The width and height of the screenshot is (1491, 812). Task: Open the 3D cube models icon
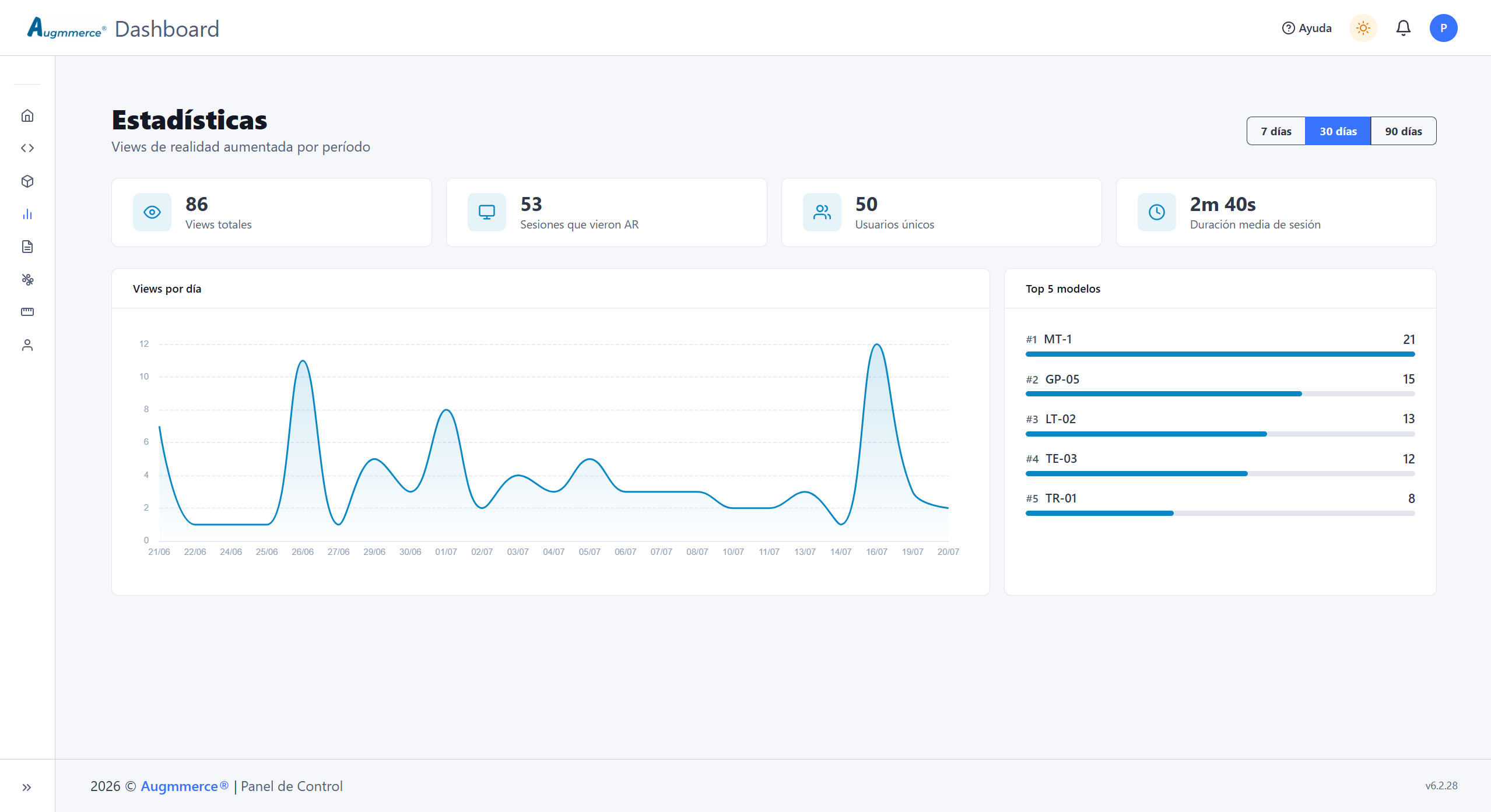pyautogui.click(x=27, y=181)
